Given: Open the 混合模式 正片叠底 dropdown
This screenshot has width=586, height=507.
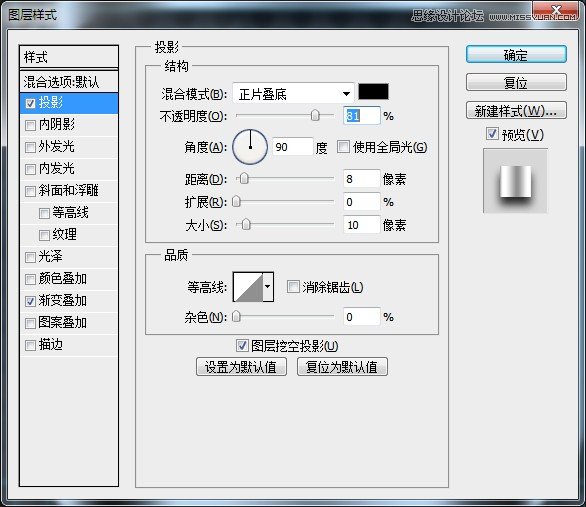Looking at the screenshot, I should point(293,93).
